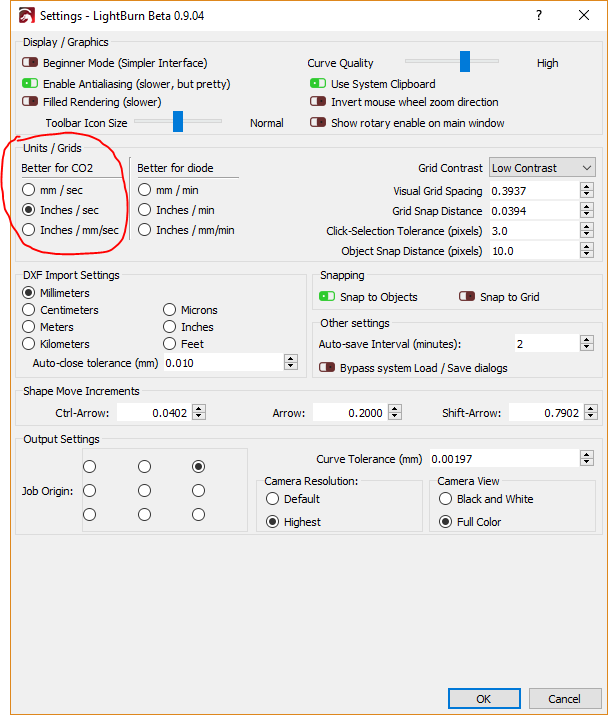Enable Snap to Grid switch

tap(467, 296)
